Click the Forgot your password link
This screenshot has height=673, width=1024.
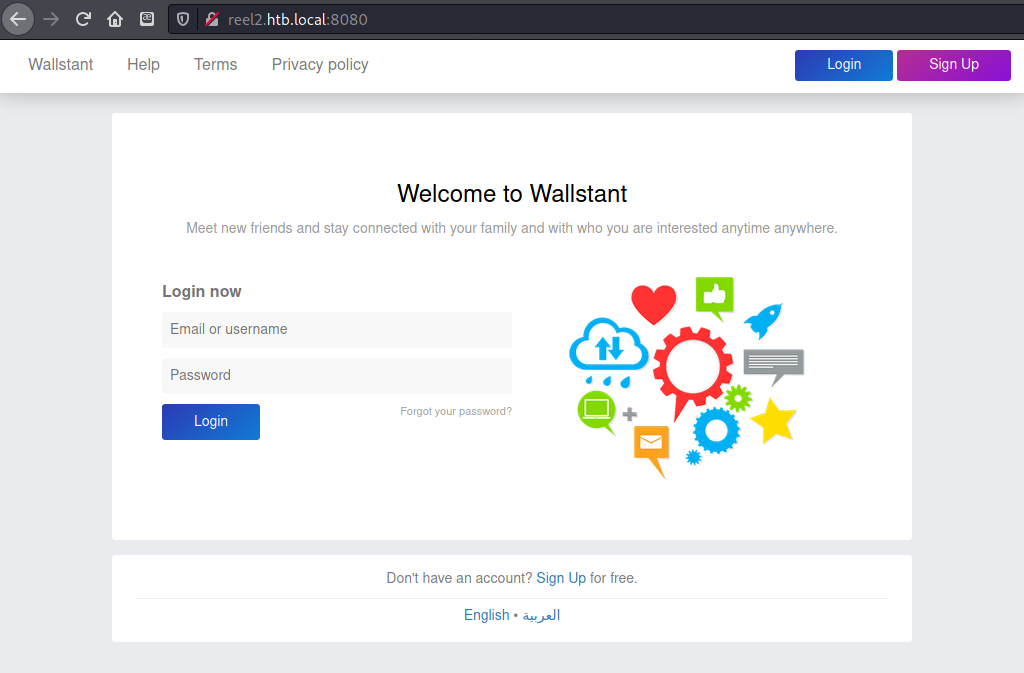[x=456, y=411]
